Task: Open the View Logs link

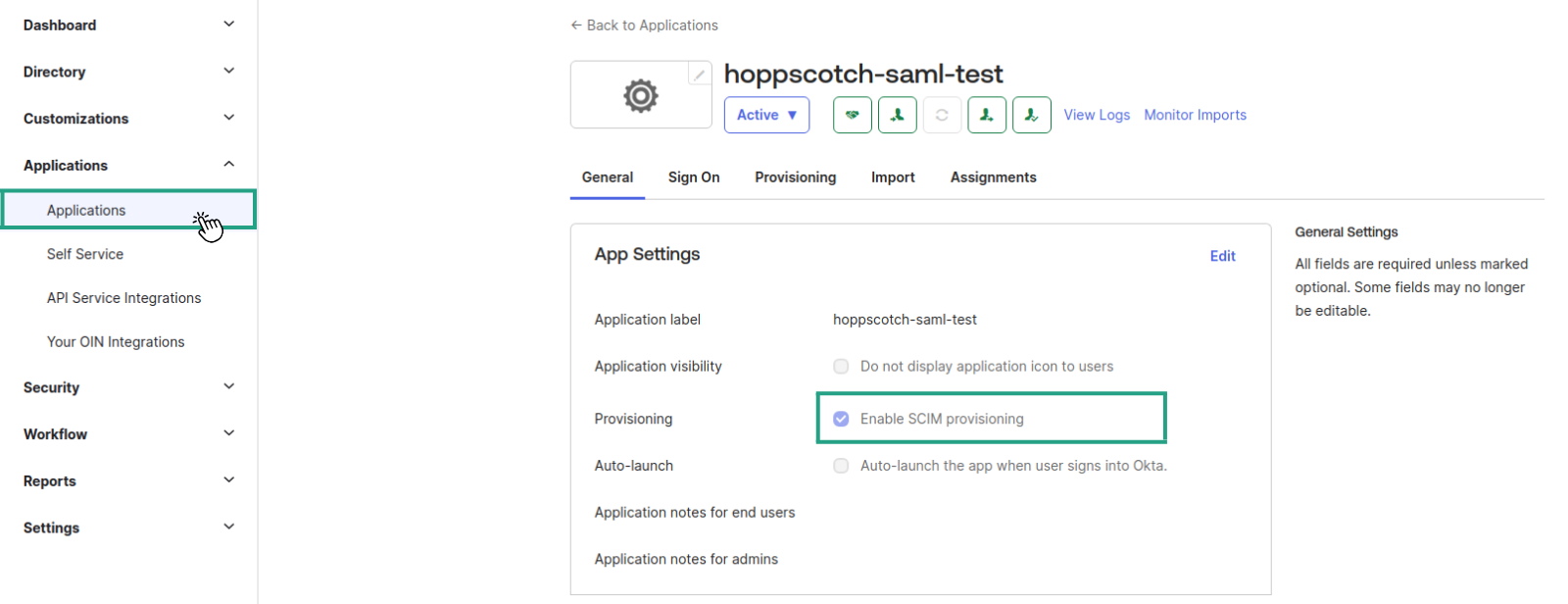Action: (1097, 115)
